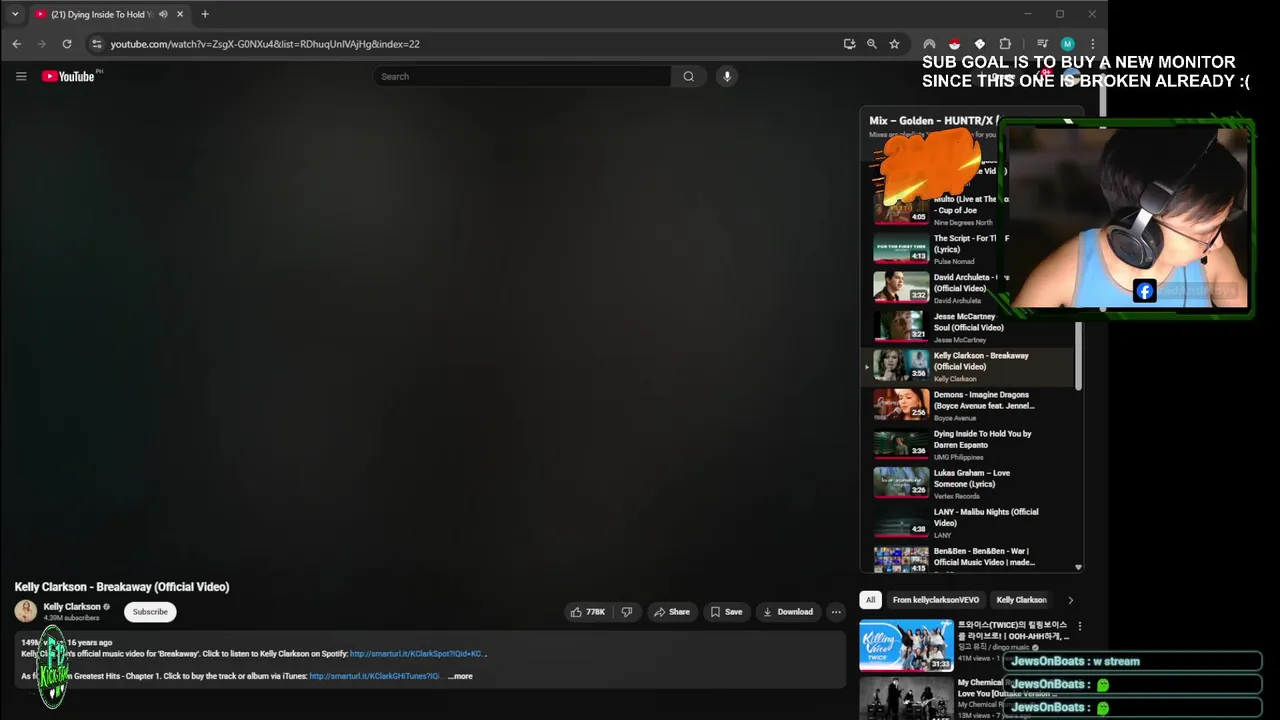Image resolution: width=1280 pixels, height=720 pixels.
Task: Mute the tab audio speaker icon
Action: click(163, 14)
